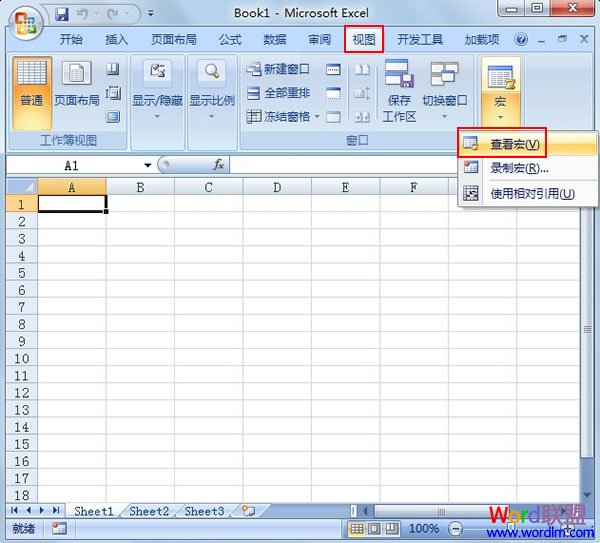
Task: Click 全部重排 arrange all button
Action: [x=279, y=93]
